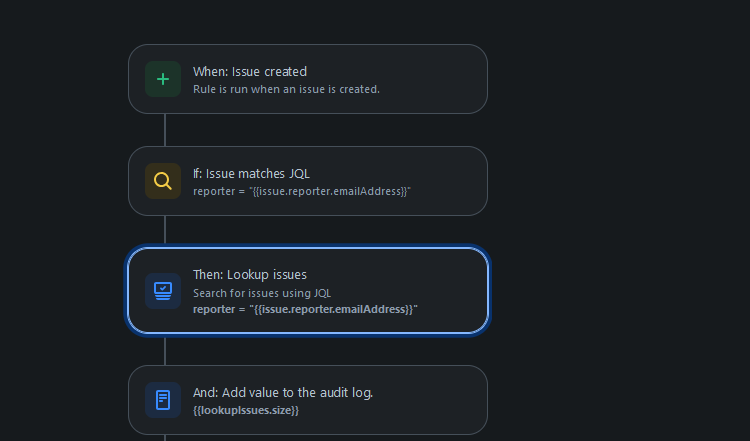Screen dimensions: 750x441
Task: Click the audit log document icon
Action: (x=163, y=400)
